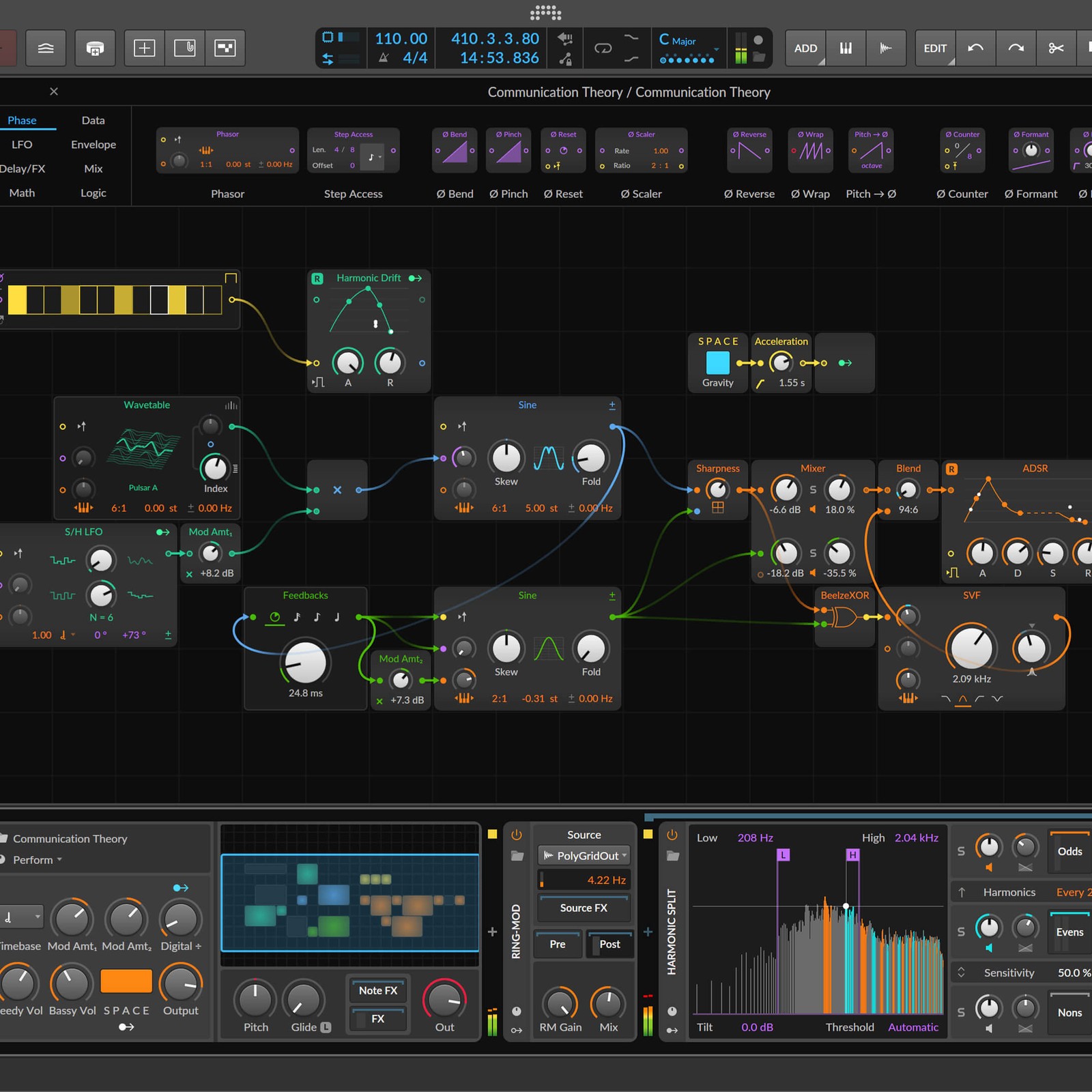The width and height of the screenshot is (1092, 1092).
Task: Toggle Ring-Mod device power button
Action: pos(517,835)
